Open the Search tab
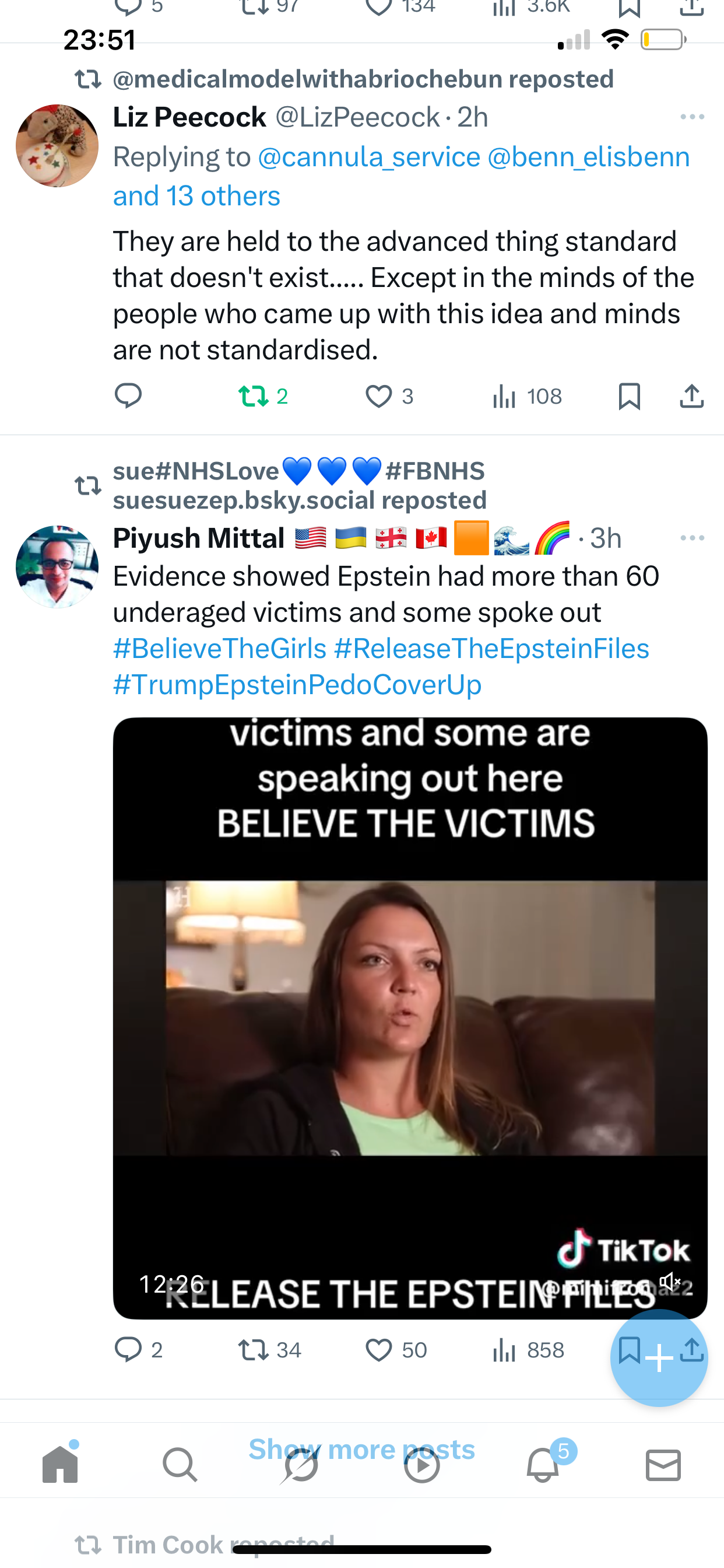This screenshot has width=724, height=1568. 180,1465
